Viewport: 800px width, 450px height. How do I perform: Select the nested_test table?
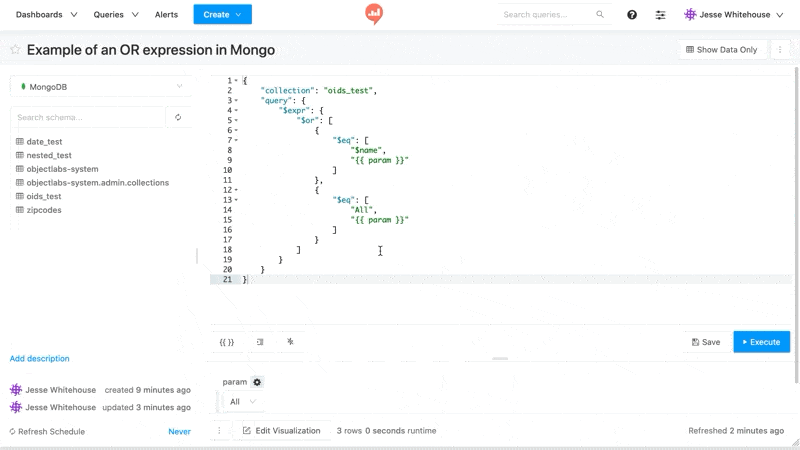(x=49, y=155)
